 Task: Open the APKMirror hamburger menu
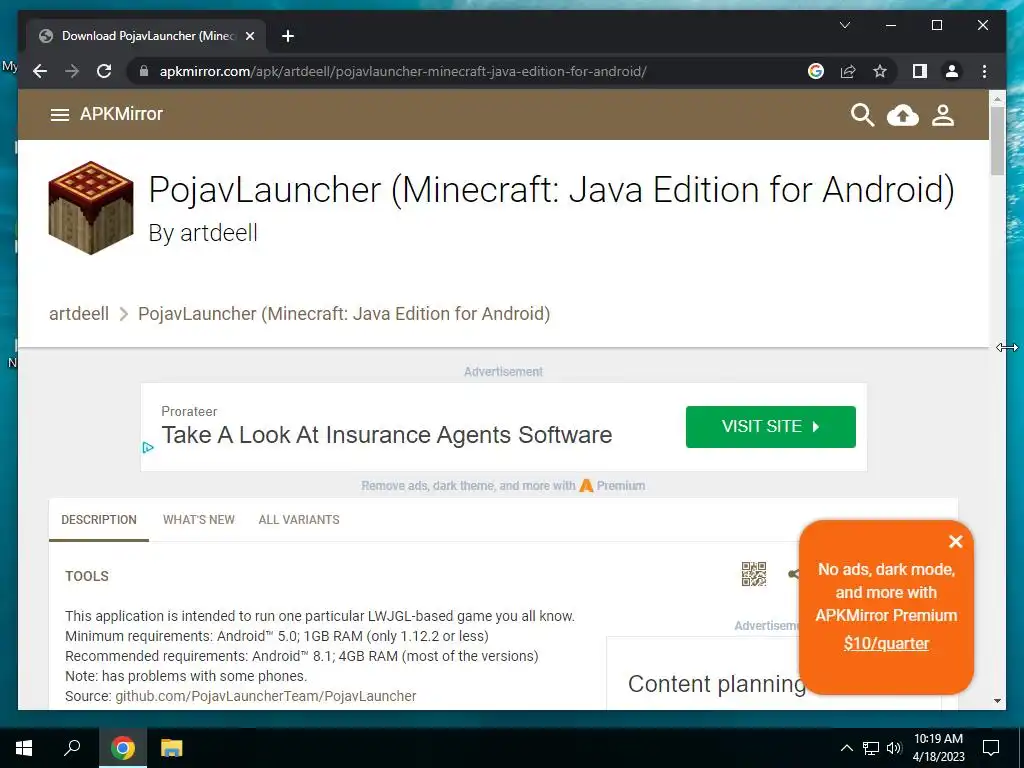coord(59,115)
